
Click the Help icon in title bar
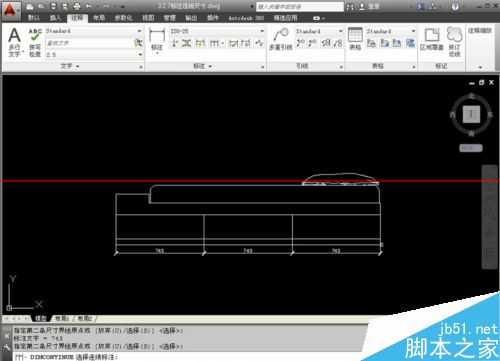coord(455,6)
